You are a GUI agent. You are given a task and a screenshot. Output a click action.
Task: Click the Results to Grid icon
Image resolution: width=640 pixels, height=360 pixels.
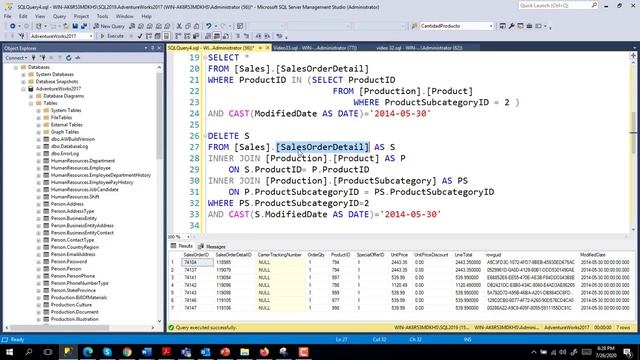[217, 36]
